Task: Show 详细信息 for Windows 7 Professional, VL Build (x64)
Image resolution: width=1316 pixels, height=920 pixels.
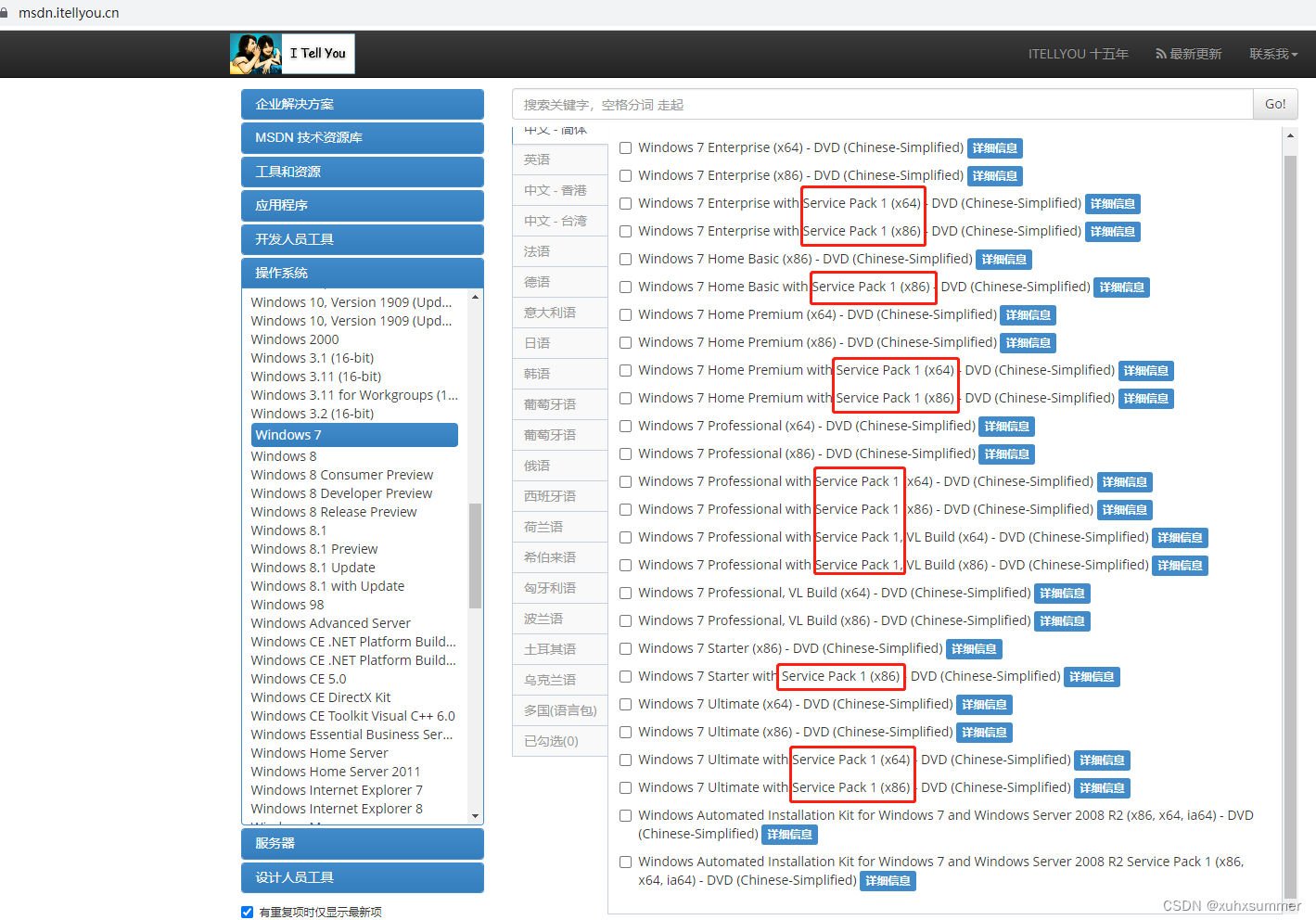Action: 1063,594
